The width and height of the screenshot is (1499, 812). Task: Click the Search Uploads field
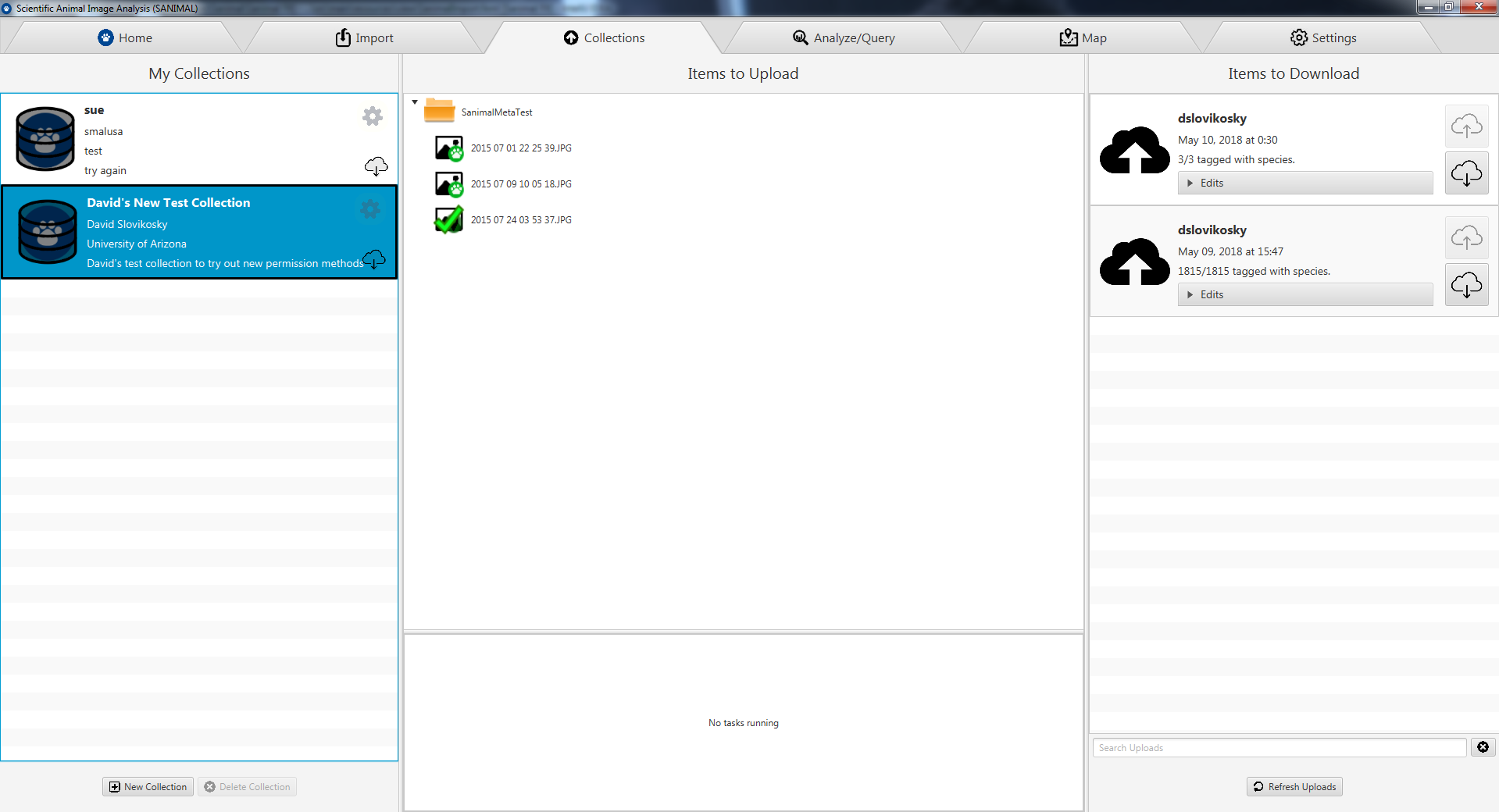[1279, 748]
